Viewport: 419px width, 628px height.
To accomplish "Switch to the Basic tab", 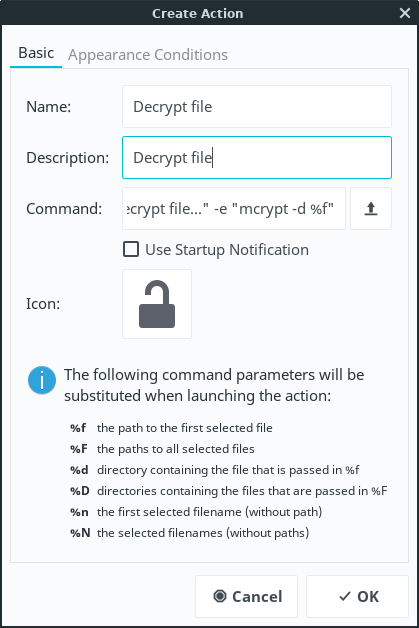I will point(36,53).
